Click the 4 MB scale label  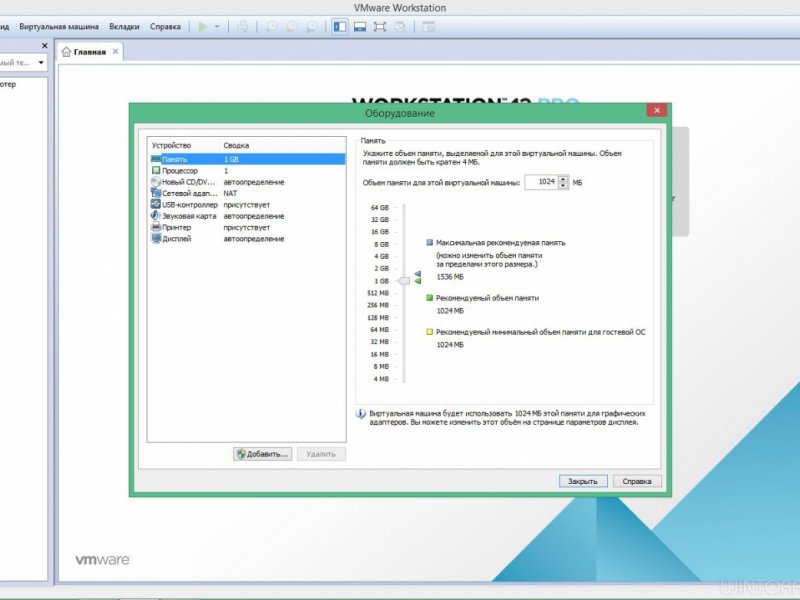381,379
